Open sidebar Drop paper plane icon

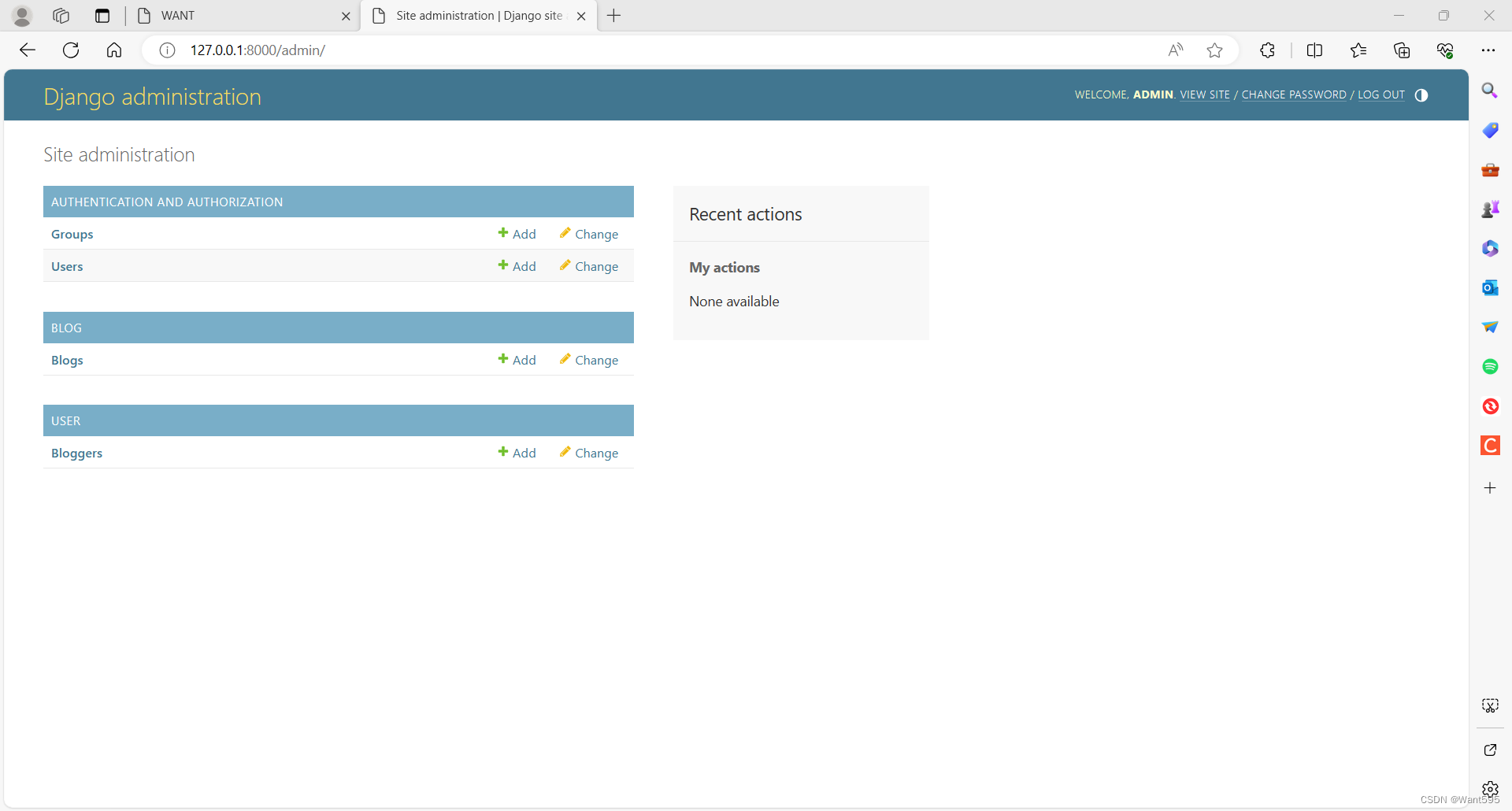click(x=1490, y=327)
